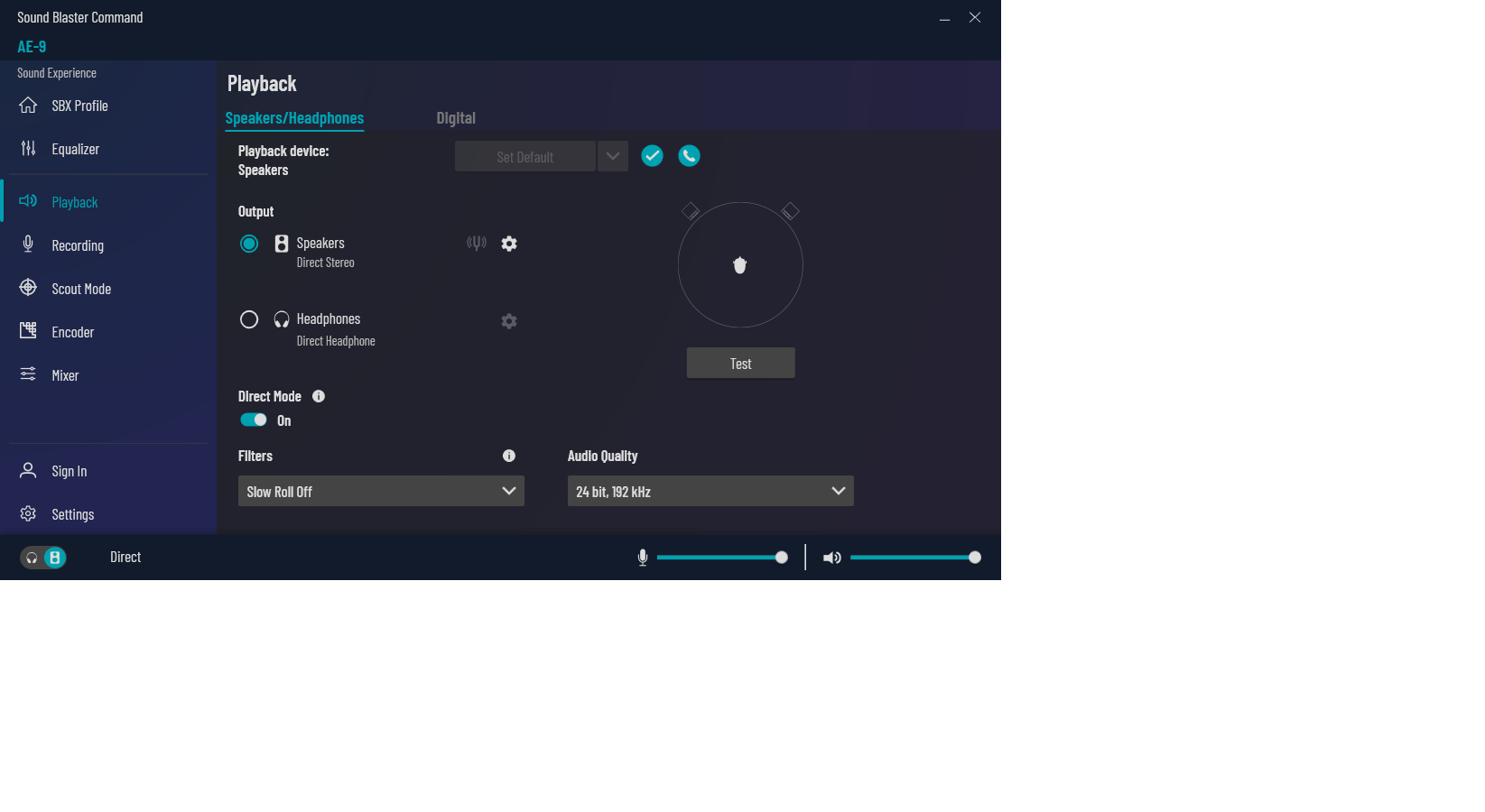Viewport: 1485px width, 812px height.
Task: Open Headphones output settings gear
Action: coord(509,321)
